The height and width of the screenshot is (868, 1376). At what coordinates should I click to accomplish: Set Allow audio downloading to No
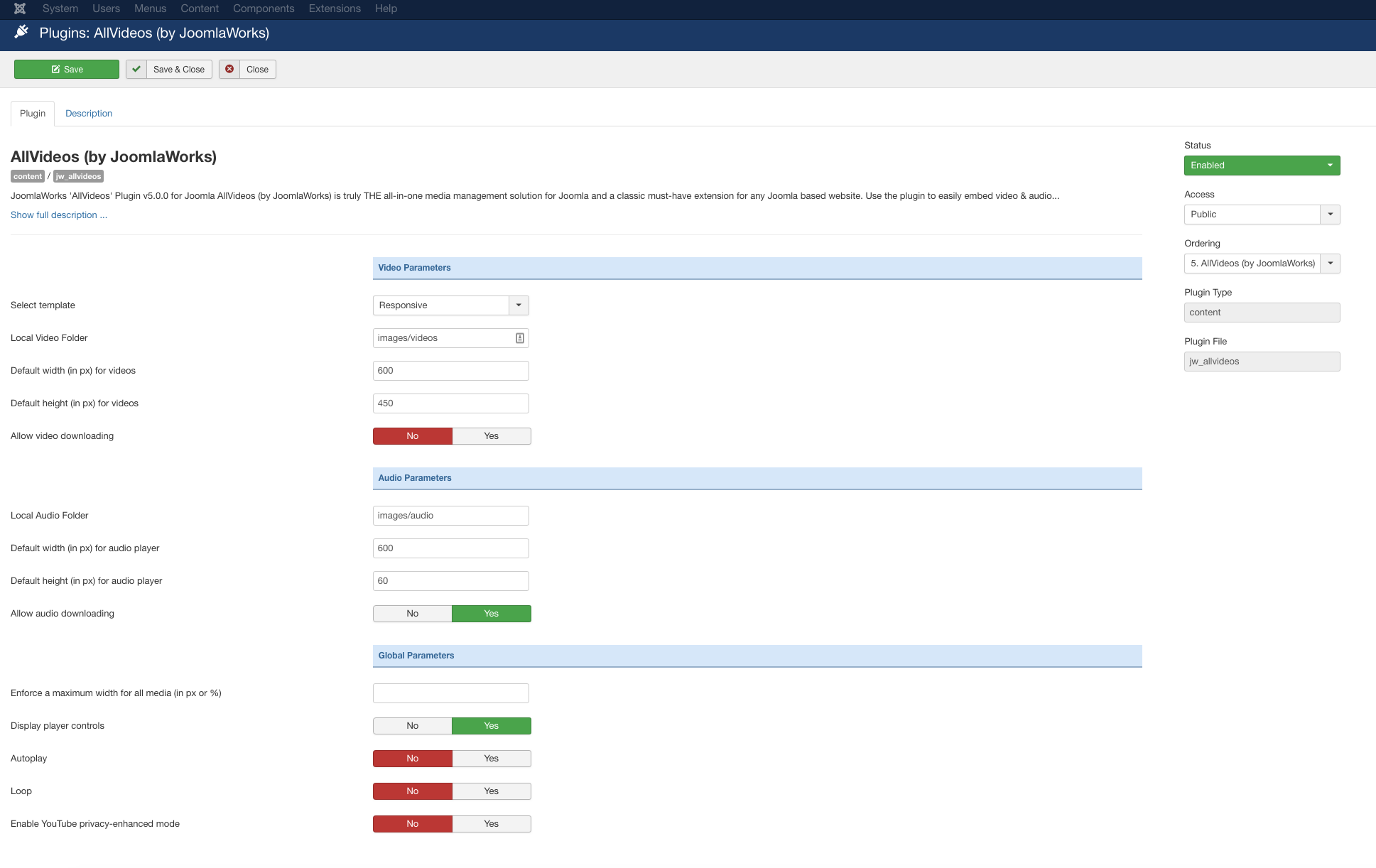pos(413,614)
